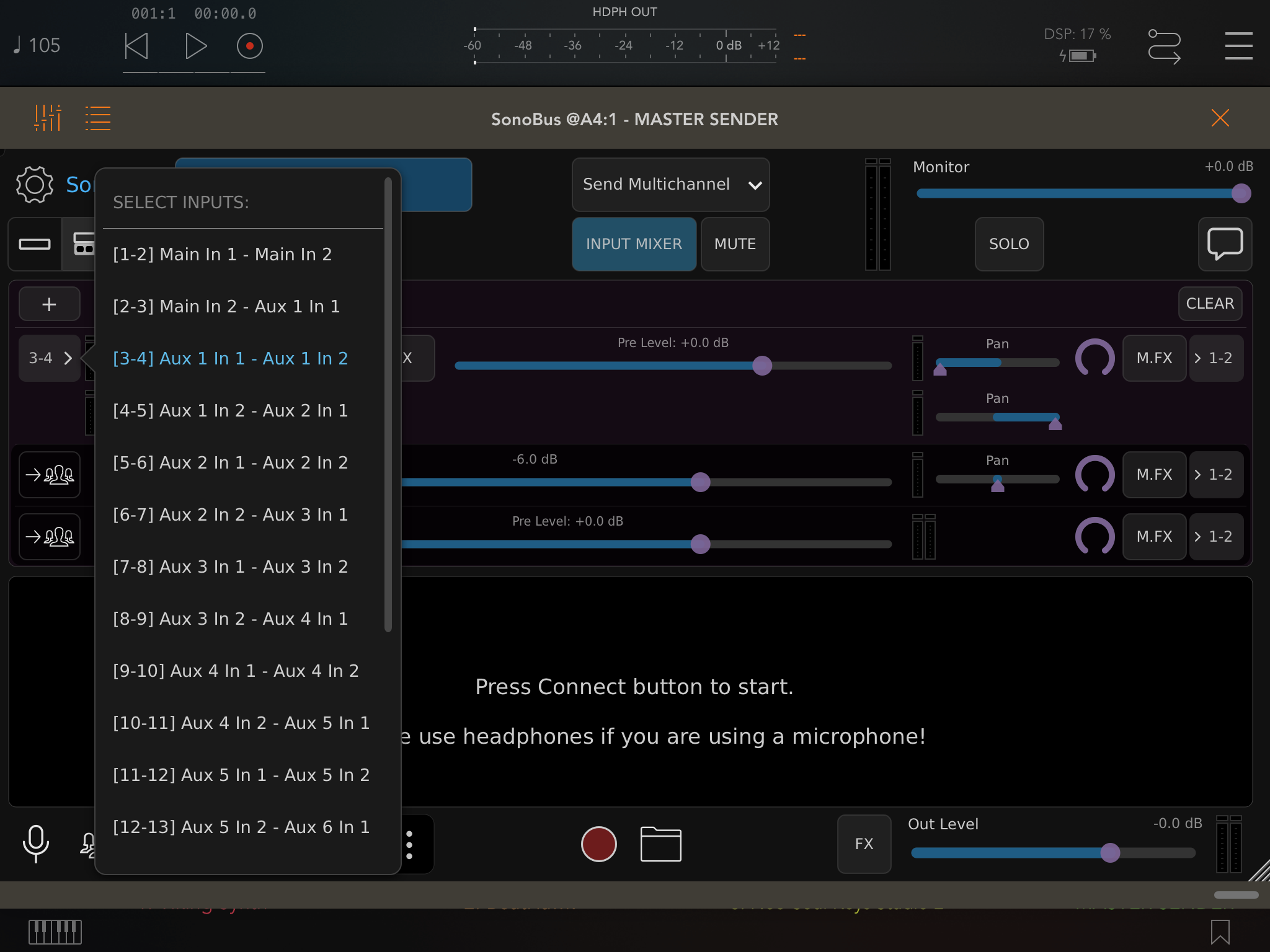The width and height of the screenshot is (1270, 952).
Task: Click the CLEAR button
Action: (1210, 304)
